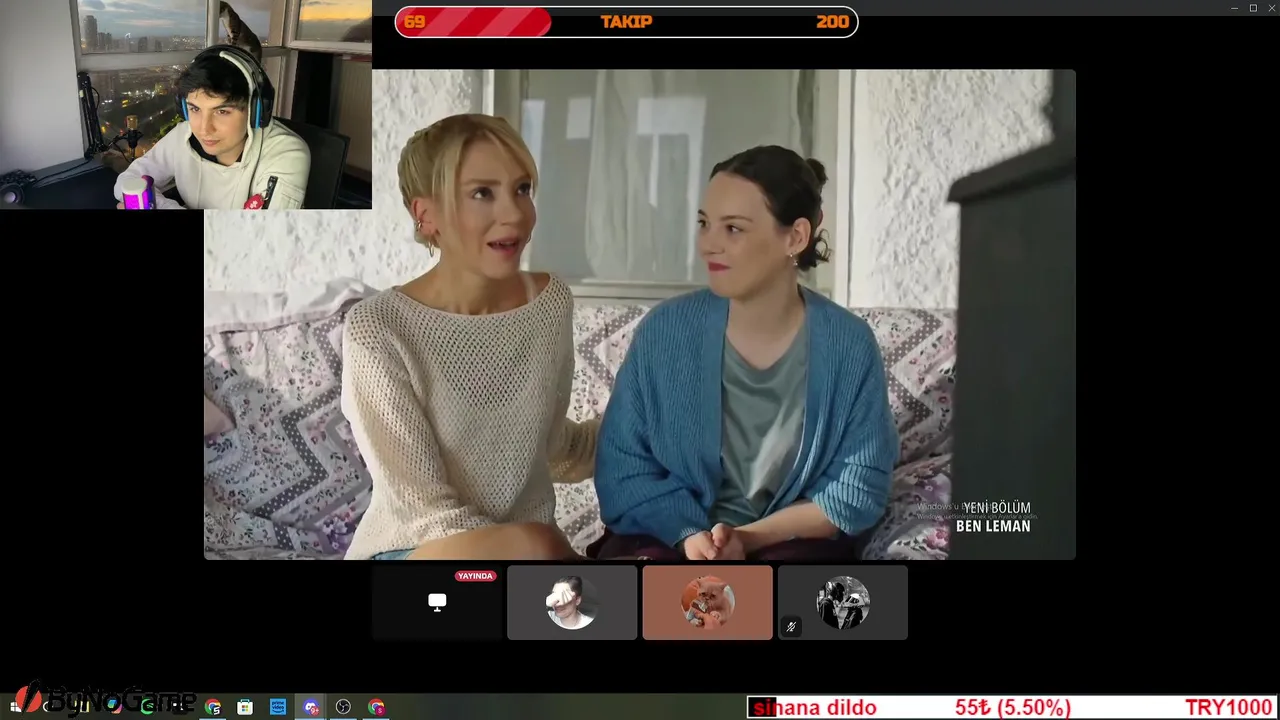The image size is (1280, 720).
Task: Close the Discord window
Action: click(x=1271, y=8)
